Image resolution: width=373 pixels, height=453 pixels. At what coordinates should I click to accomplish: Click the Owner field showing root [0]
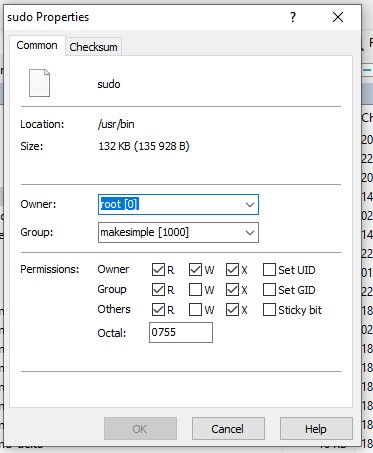178,204
